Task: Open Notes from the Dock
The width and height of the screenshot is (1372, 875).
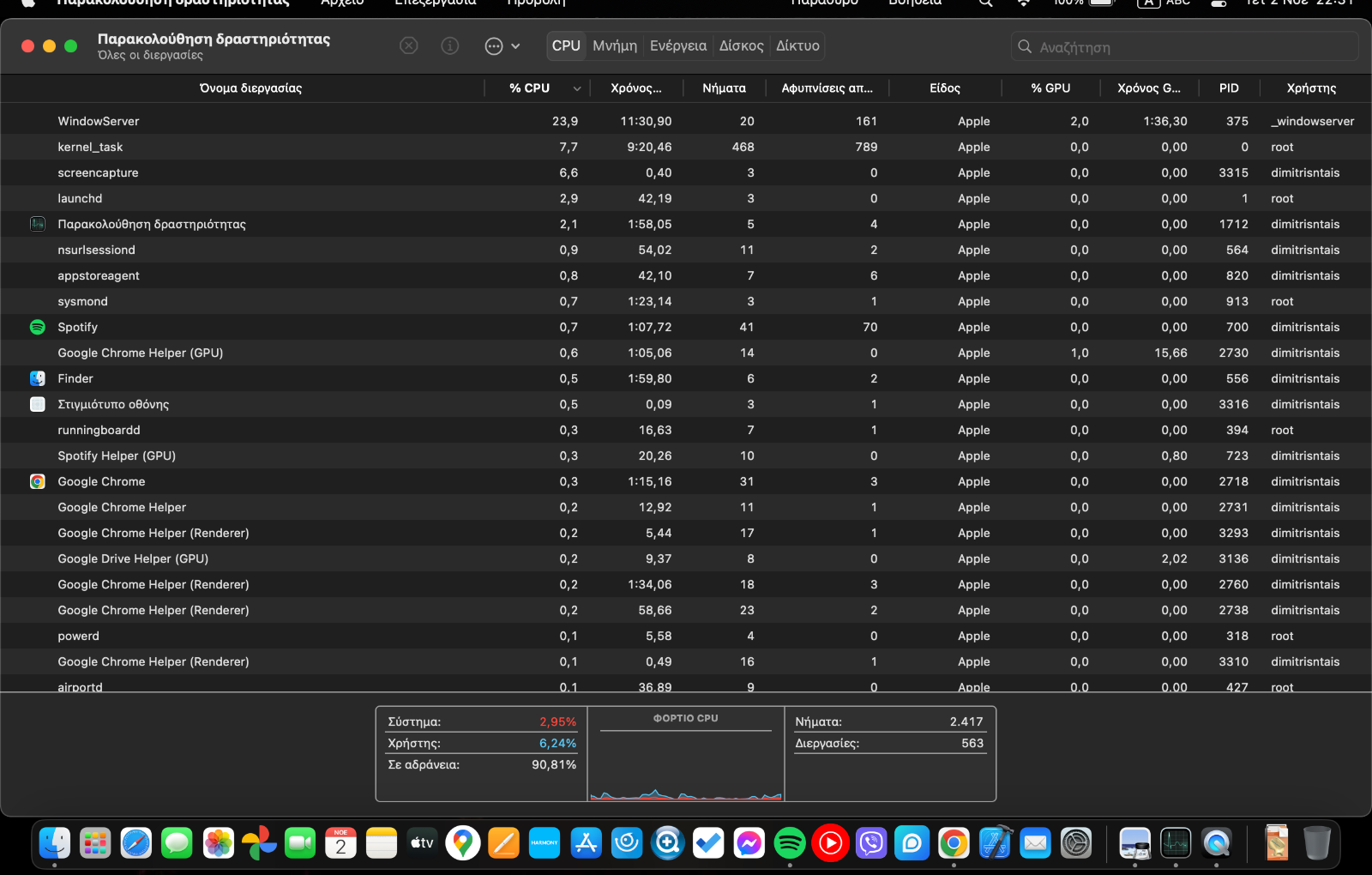Action: [382, 843]
